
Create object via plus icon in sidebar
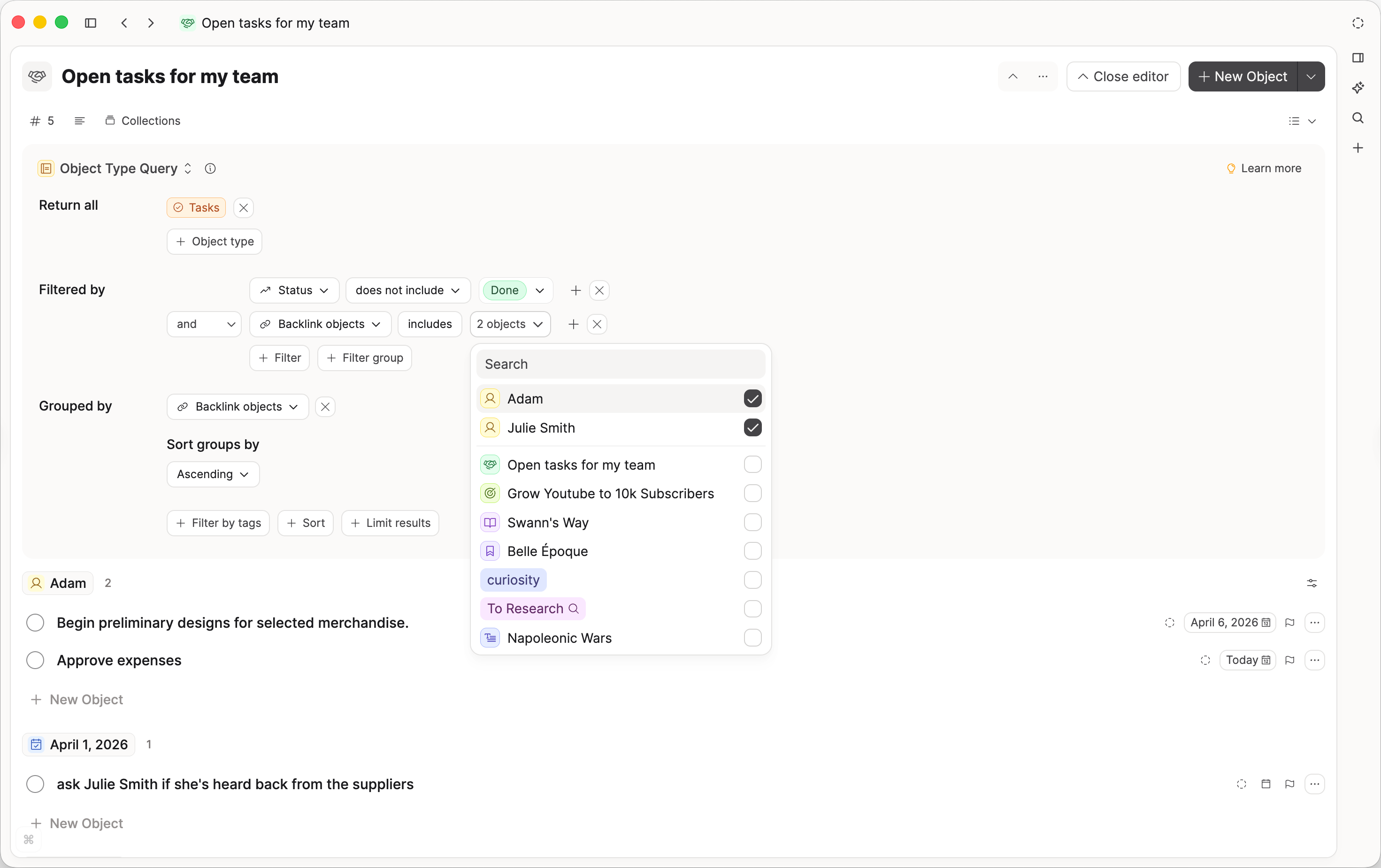[x=1358, y=148]
